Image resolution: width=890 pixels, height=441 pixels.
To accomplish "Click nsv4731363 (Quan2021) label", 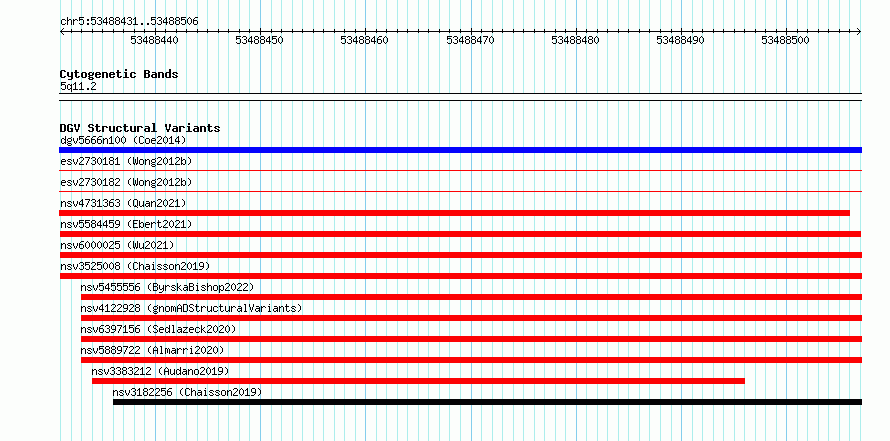I will click(x=123, y=203).
